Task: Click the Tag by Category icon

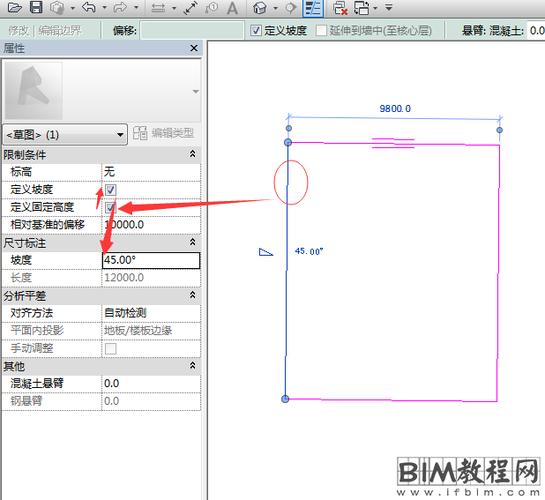Action: [211, 8]
